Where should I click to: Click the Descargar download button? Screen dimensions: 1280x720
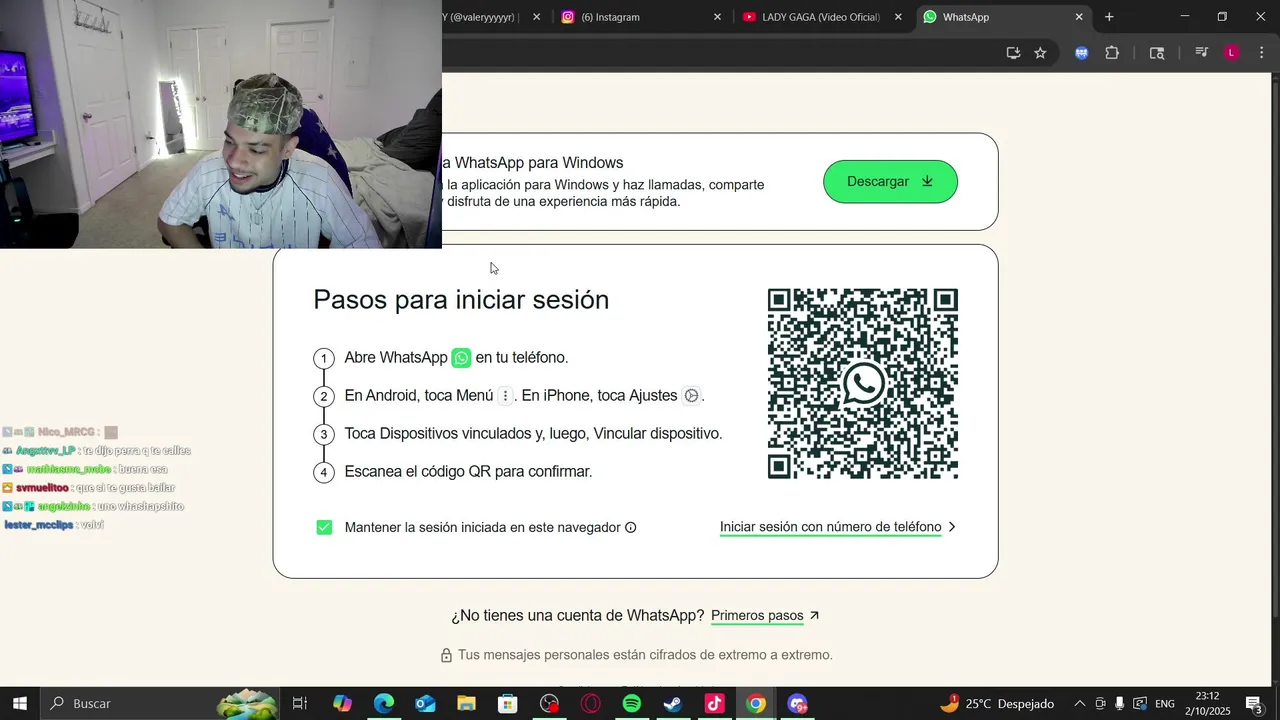(x=890, y=181)
